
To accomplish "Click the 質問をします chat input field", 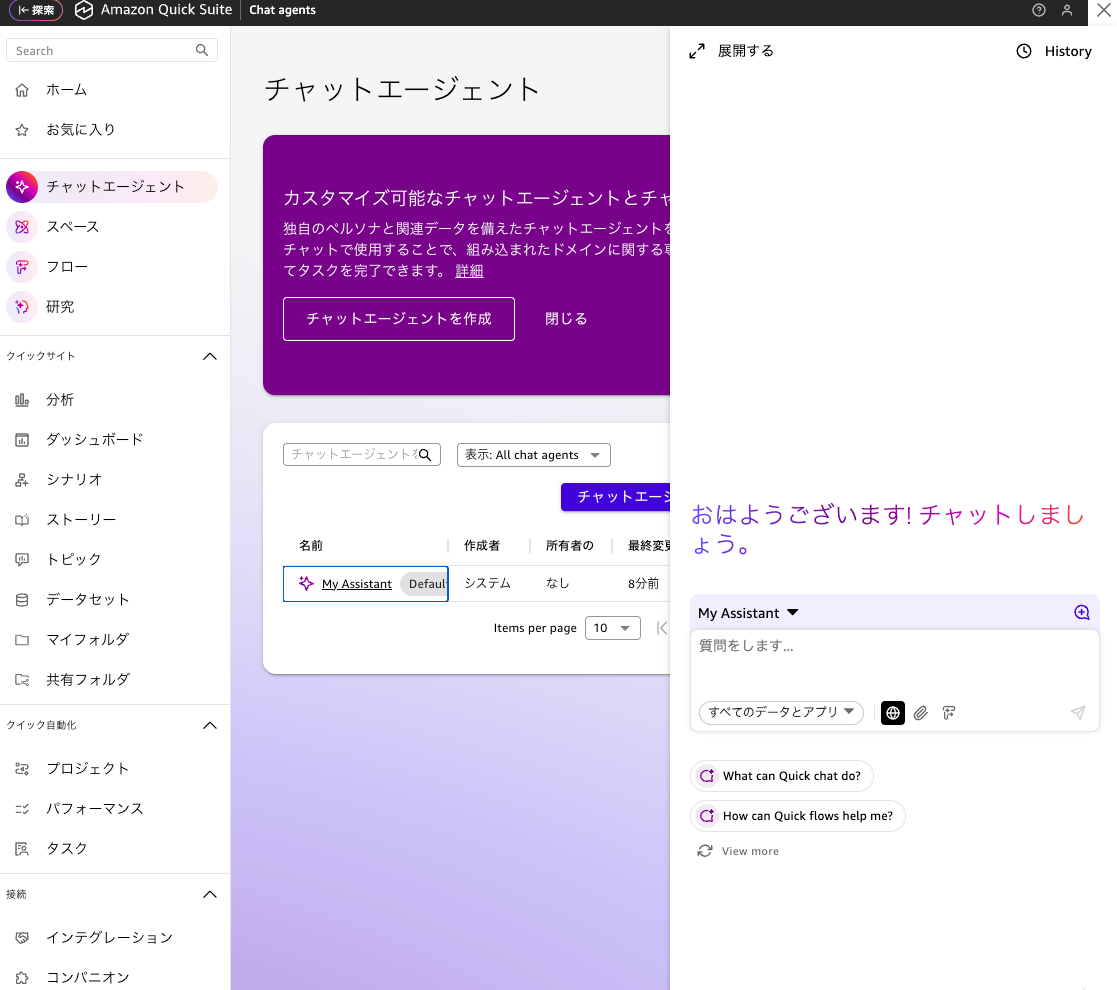I will (x=894, y=660).
